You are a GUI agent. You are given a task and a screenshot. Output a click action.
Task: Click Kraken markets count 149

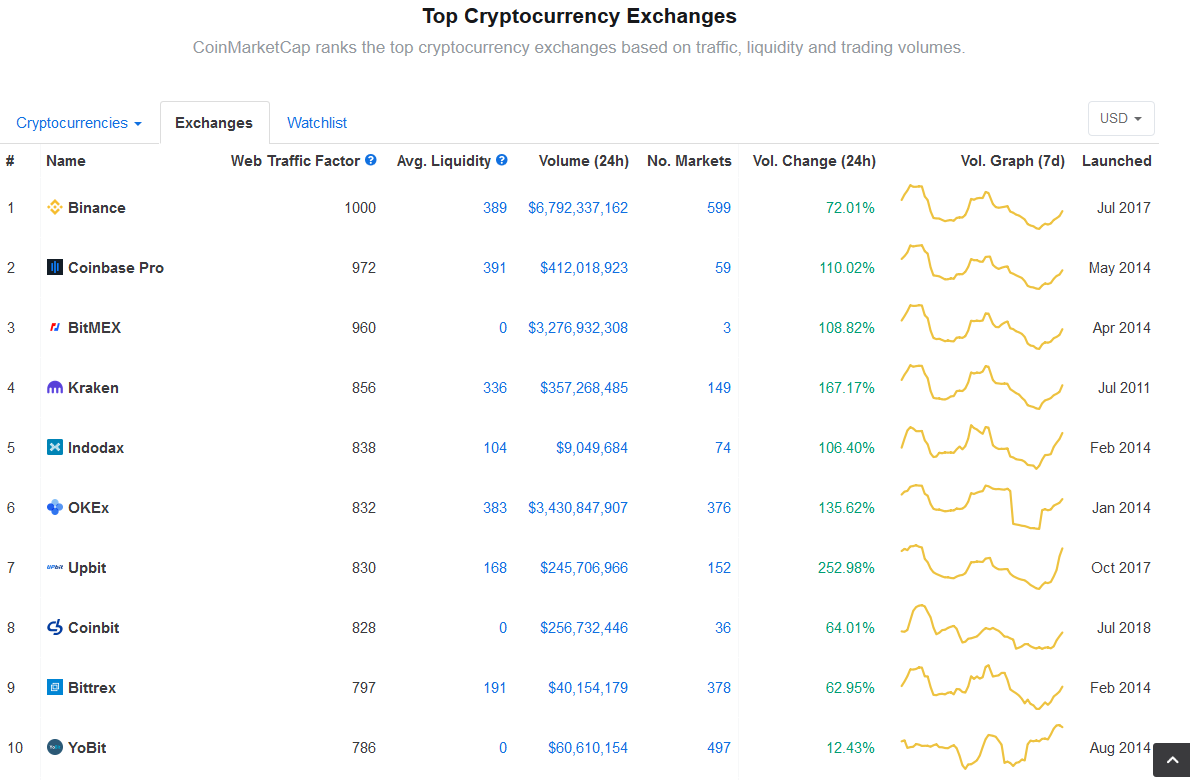(719, 388)
